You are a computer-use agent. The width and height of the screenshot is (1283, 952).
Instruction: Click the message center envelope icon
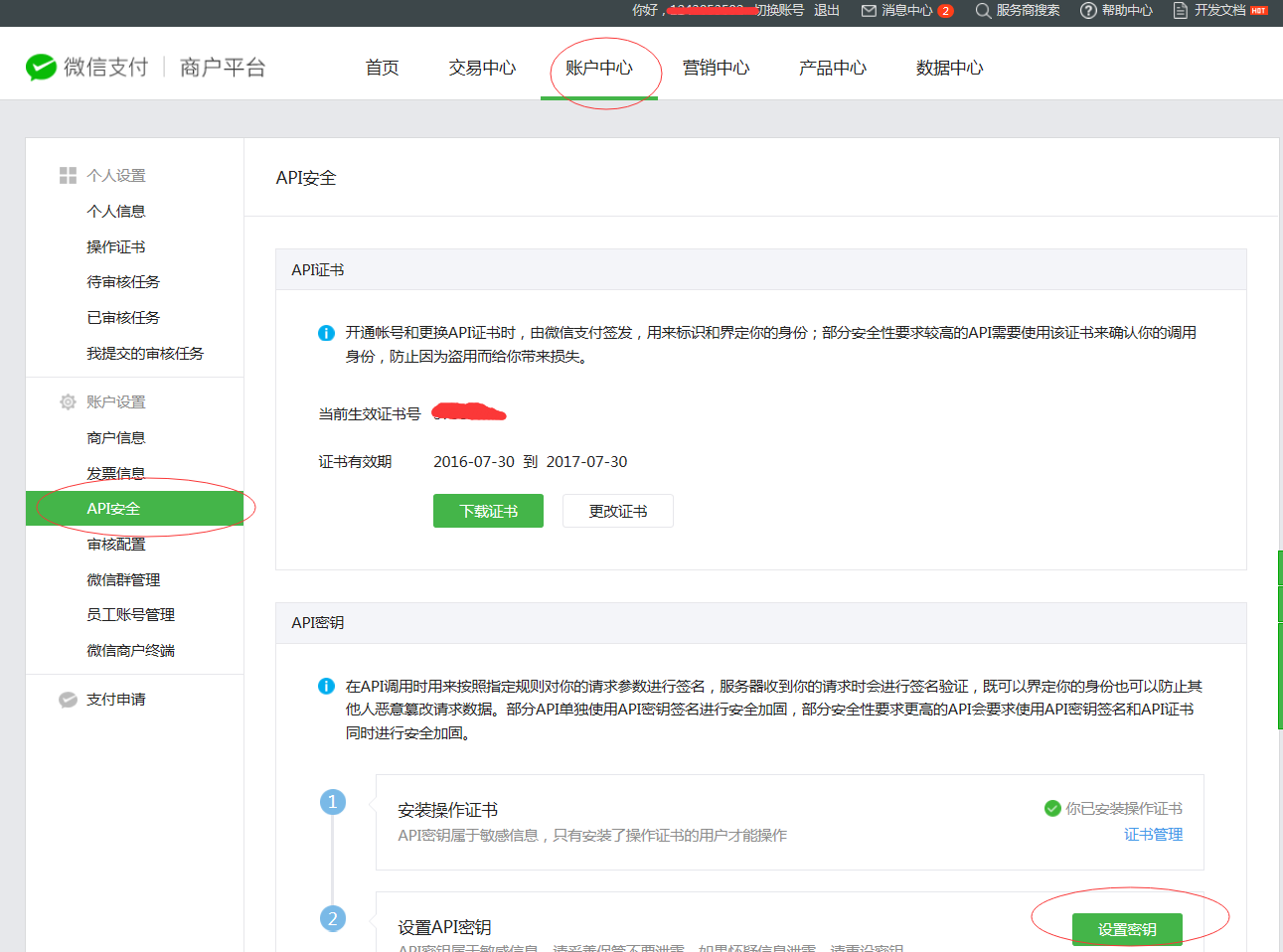[x=869, y=11]
